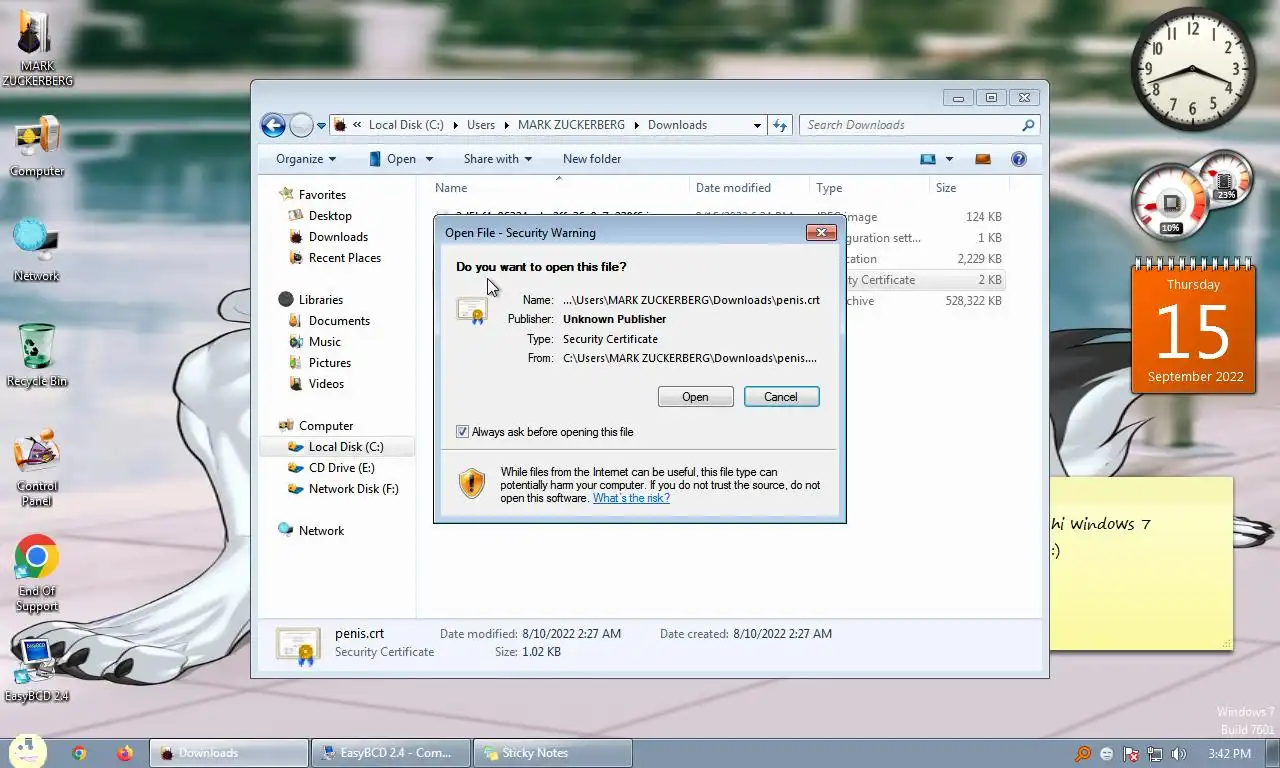Select the Control Panel desktop icon
The width and height of the screenshot is (1280, 768).
pos(37,468)
